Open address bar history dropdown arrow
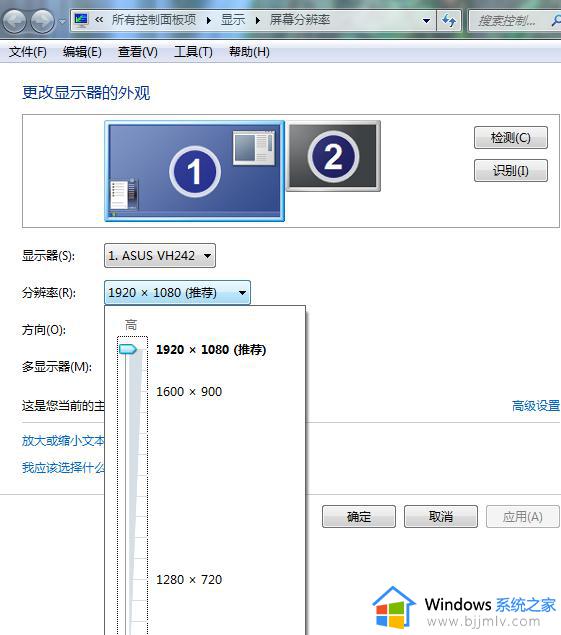 [x=426, y=20]
